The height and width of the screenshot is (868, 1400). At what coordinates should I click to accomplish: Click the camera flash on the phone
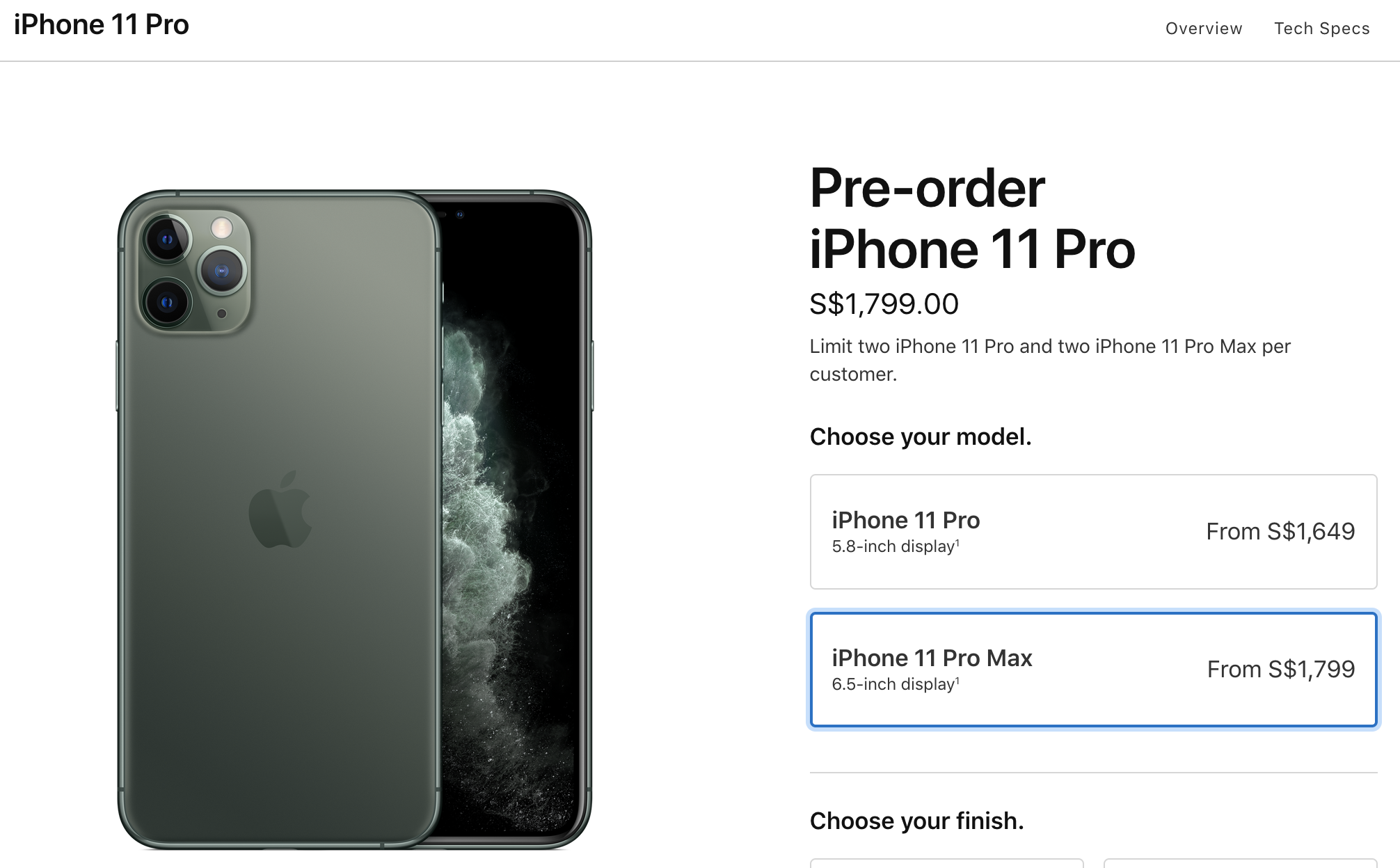coord(222,227)
